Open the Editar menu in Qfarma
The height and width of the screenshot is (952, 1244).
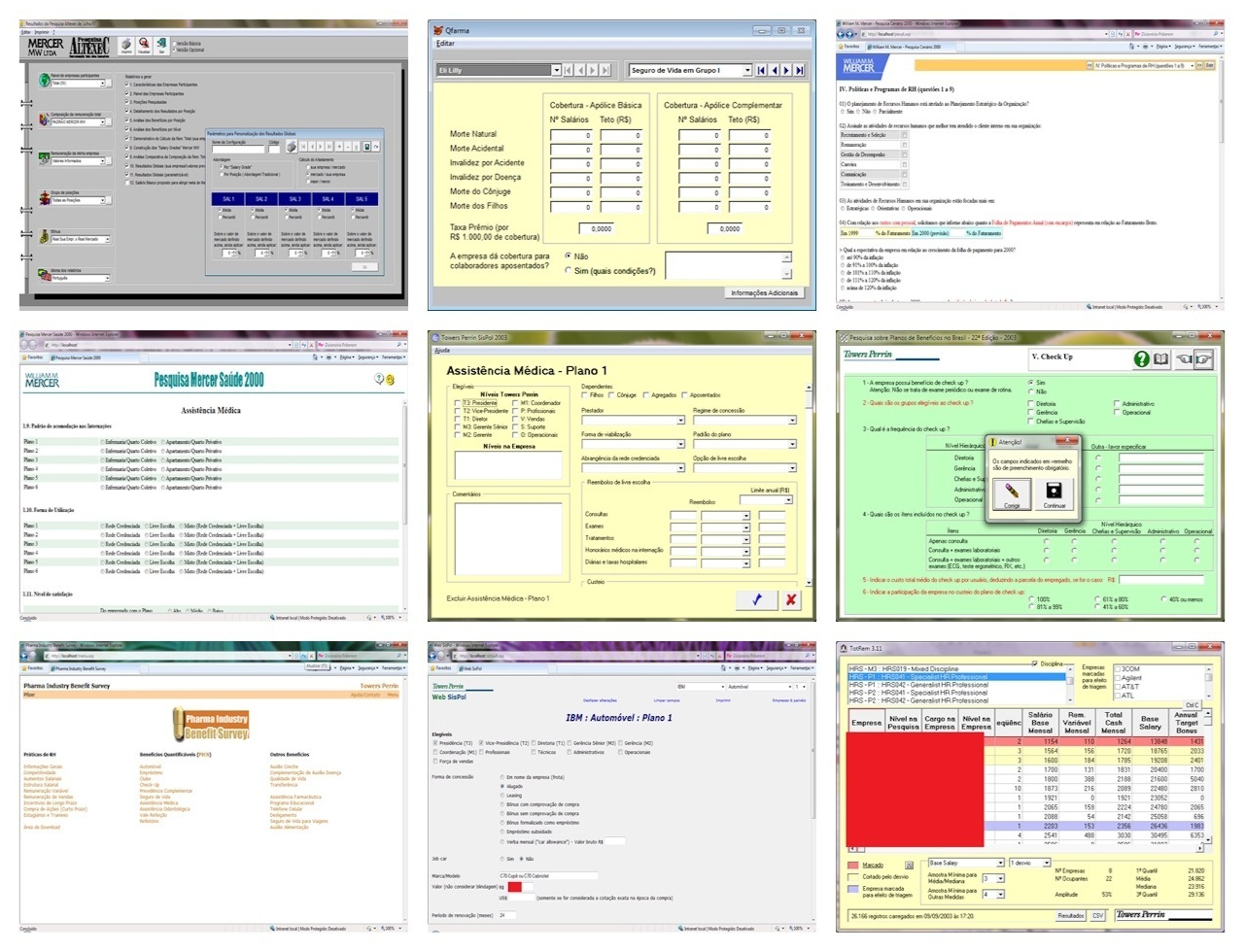(445, 44)
